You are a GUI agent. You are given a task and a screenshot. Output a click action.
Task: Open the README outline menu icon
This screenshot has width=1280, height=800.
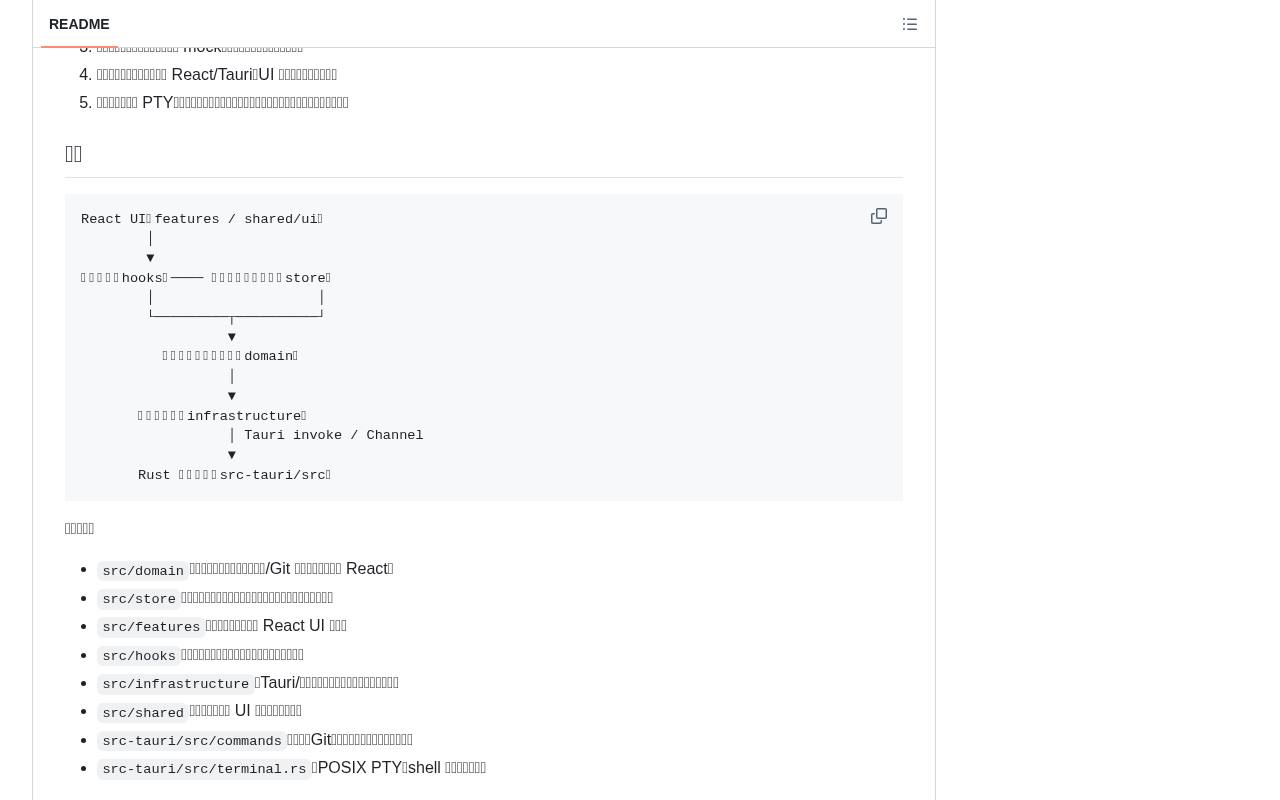pyautogui.click(x=910, y=24)
